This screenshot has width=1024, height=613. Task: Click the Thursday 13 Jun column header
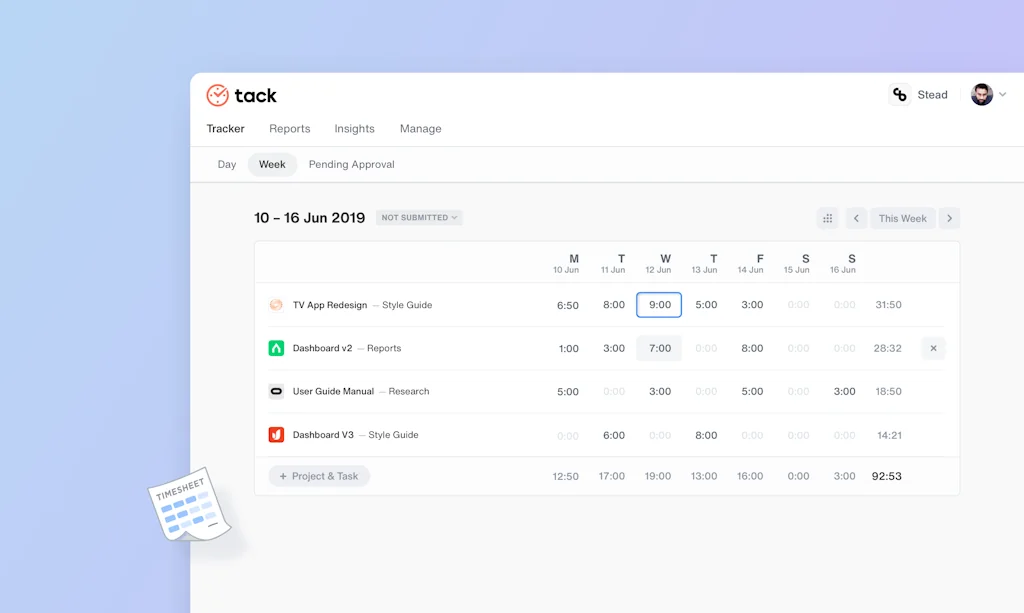[x=705, y=263]
